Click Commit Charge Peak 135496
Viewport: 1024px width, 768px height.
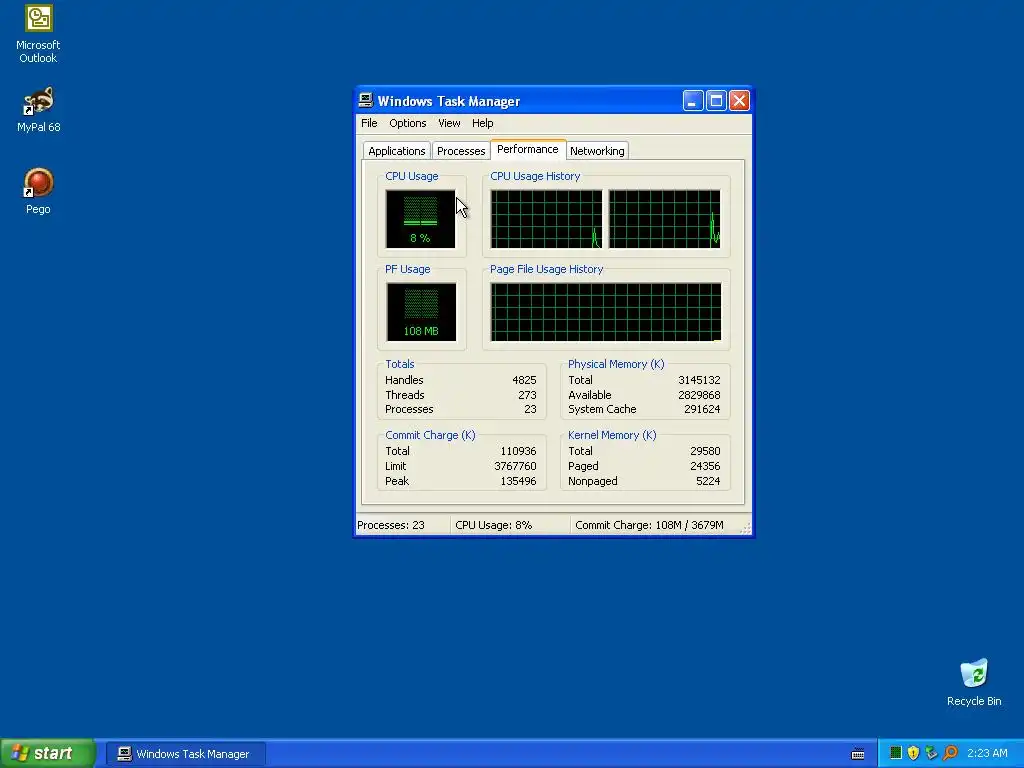[x=518, y=481]
